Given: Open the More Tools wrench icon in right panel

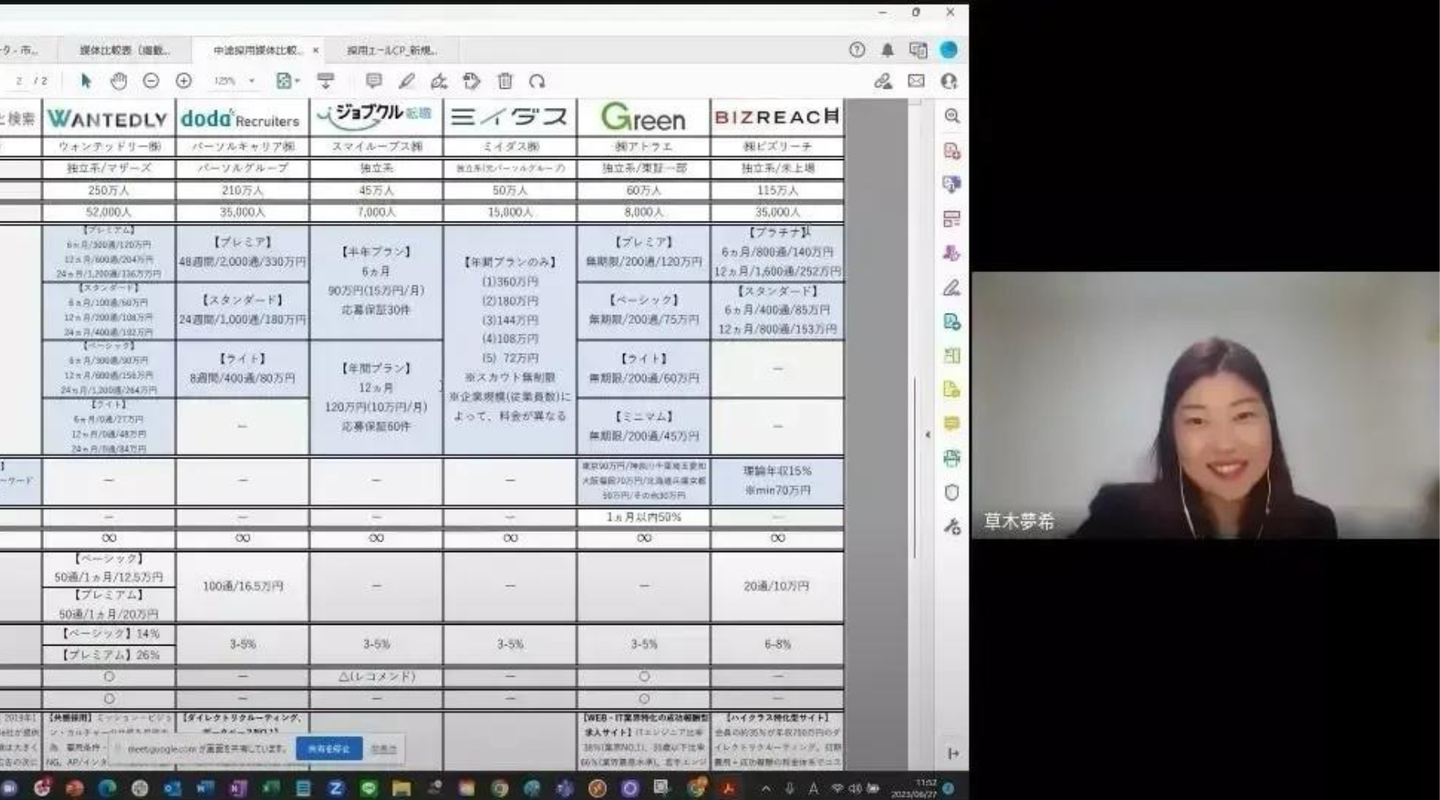Looking at the screenshot, I should tap(952, 526).
